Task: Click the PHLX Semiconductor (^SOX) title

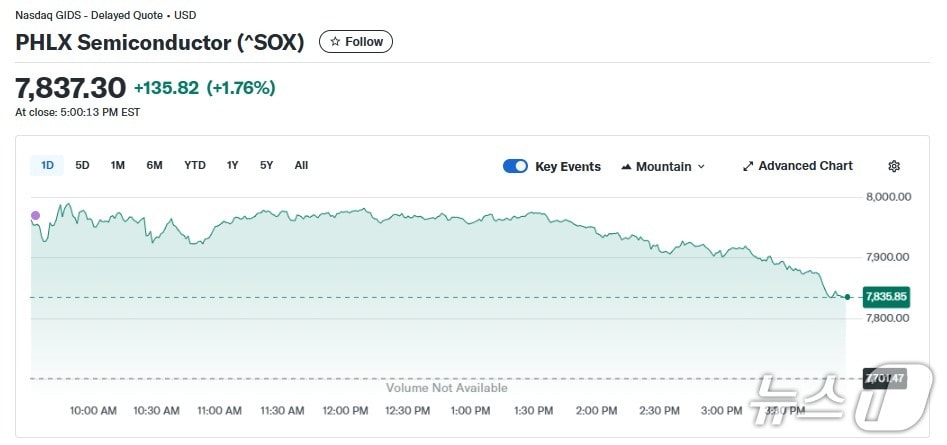Action: click(x=160, y=42)
